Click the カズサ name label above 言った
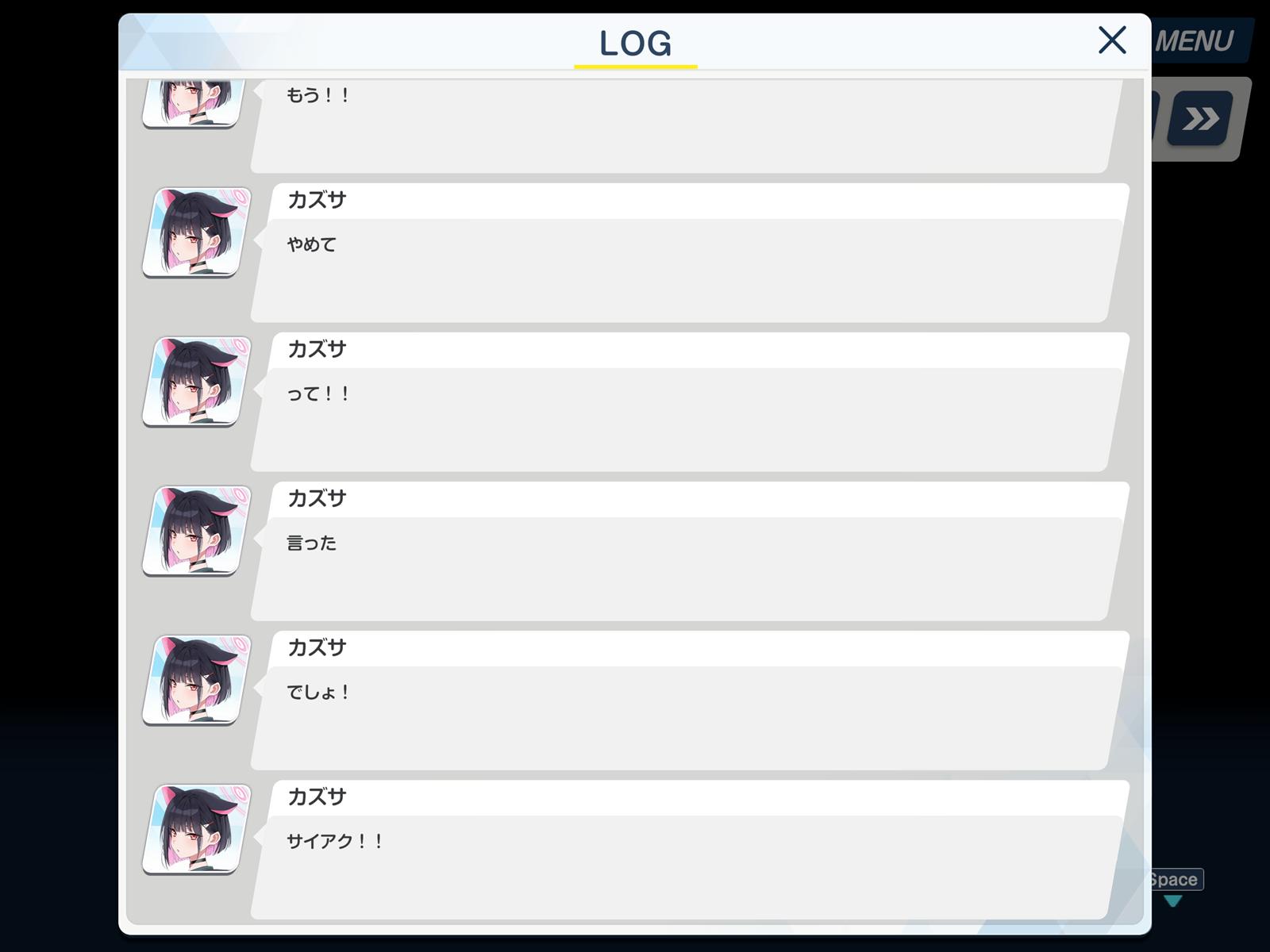This screenshot has width=1270, height=952. coord(317,498)
